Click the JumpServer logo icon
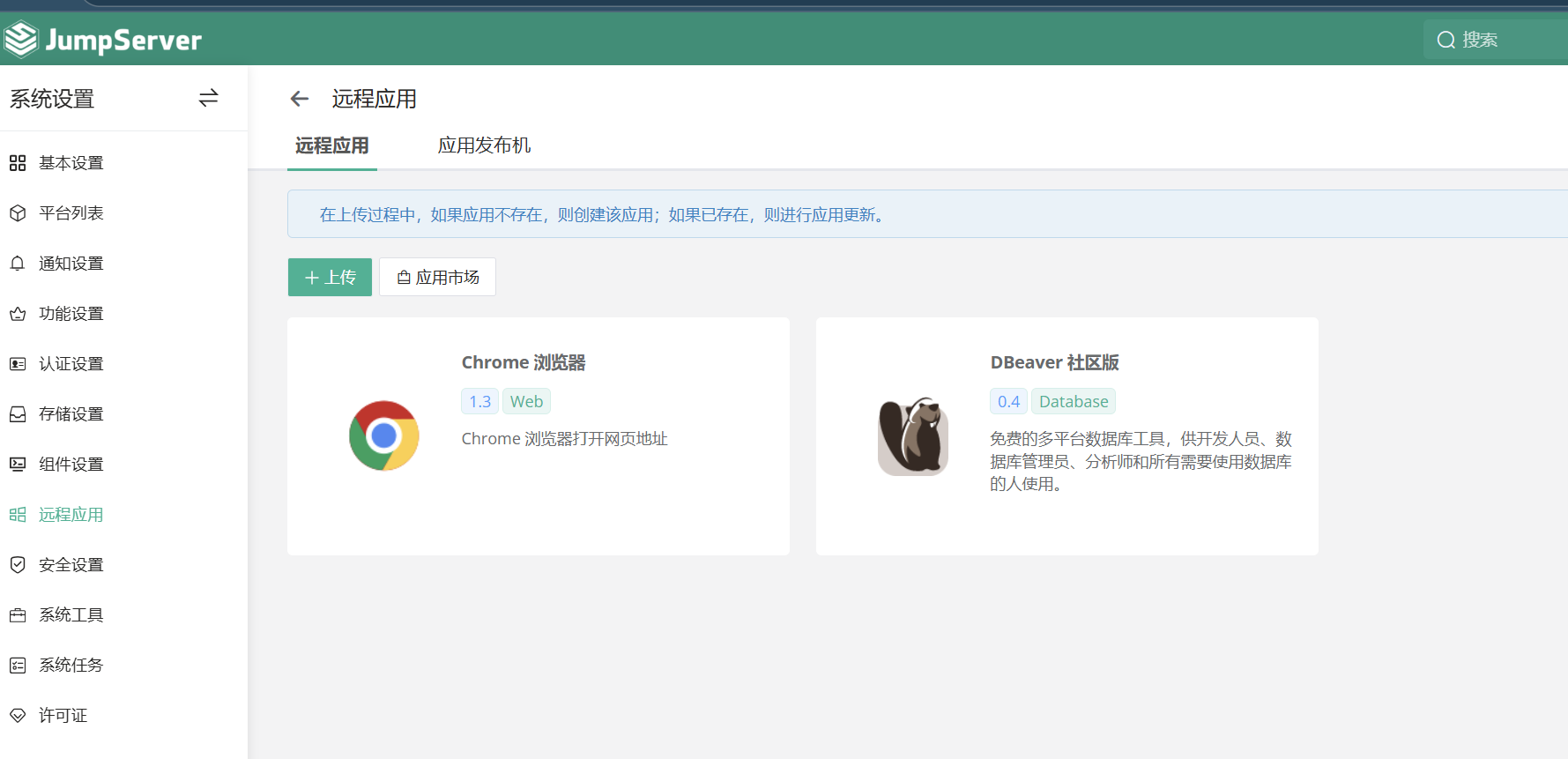Image resolution: width=1568 pixels, height=759 pixels. click(20, 40)
